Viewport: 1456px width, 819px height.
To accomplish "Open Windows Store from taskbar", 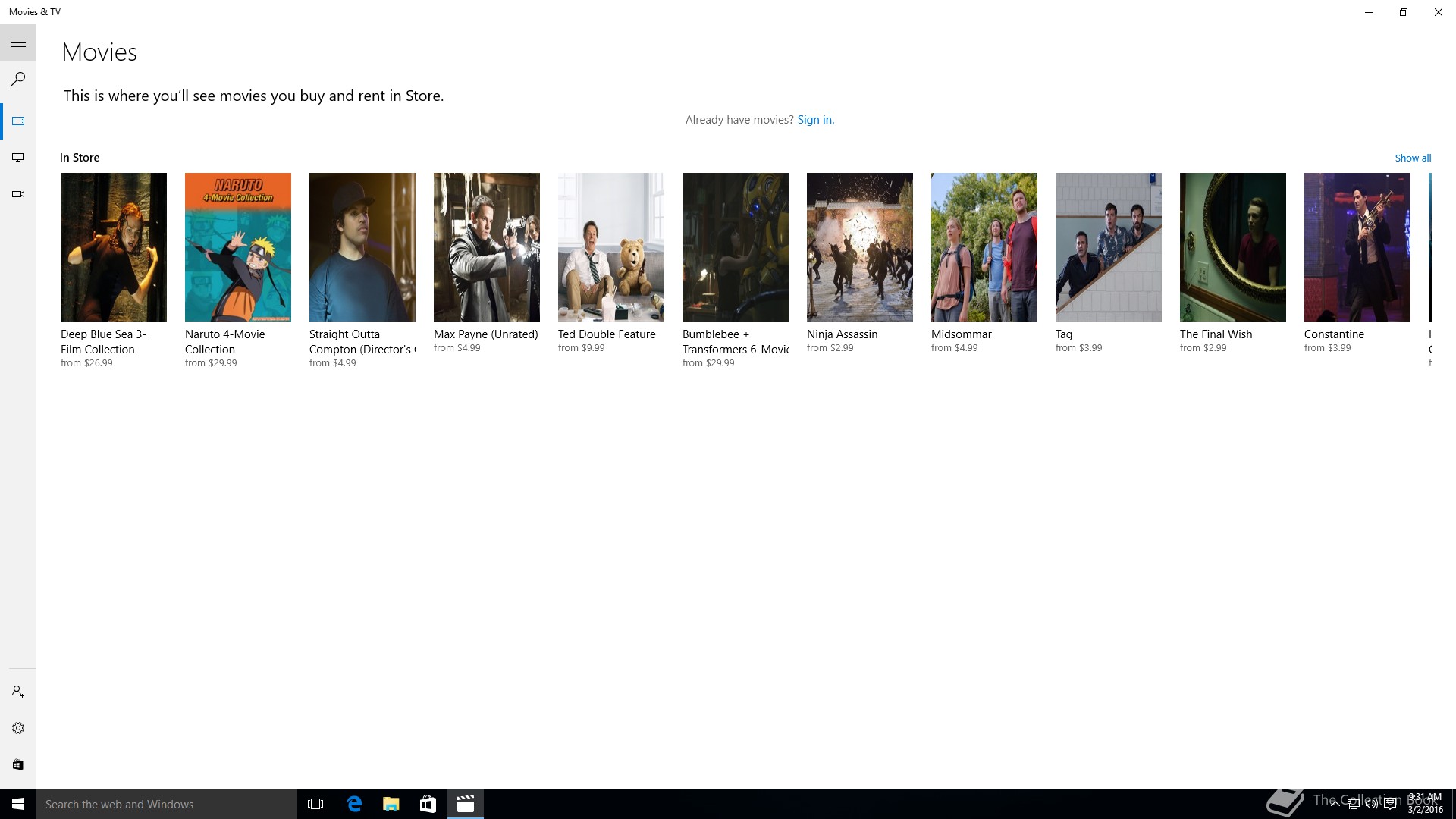I will tap(428, 804).
